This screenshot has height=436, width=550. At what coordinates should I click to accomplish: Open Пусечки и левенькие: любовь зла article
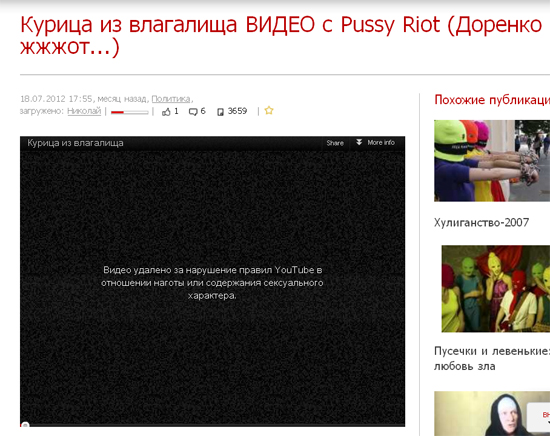(492, 358)
